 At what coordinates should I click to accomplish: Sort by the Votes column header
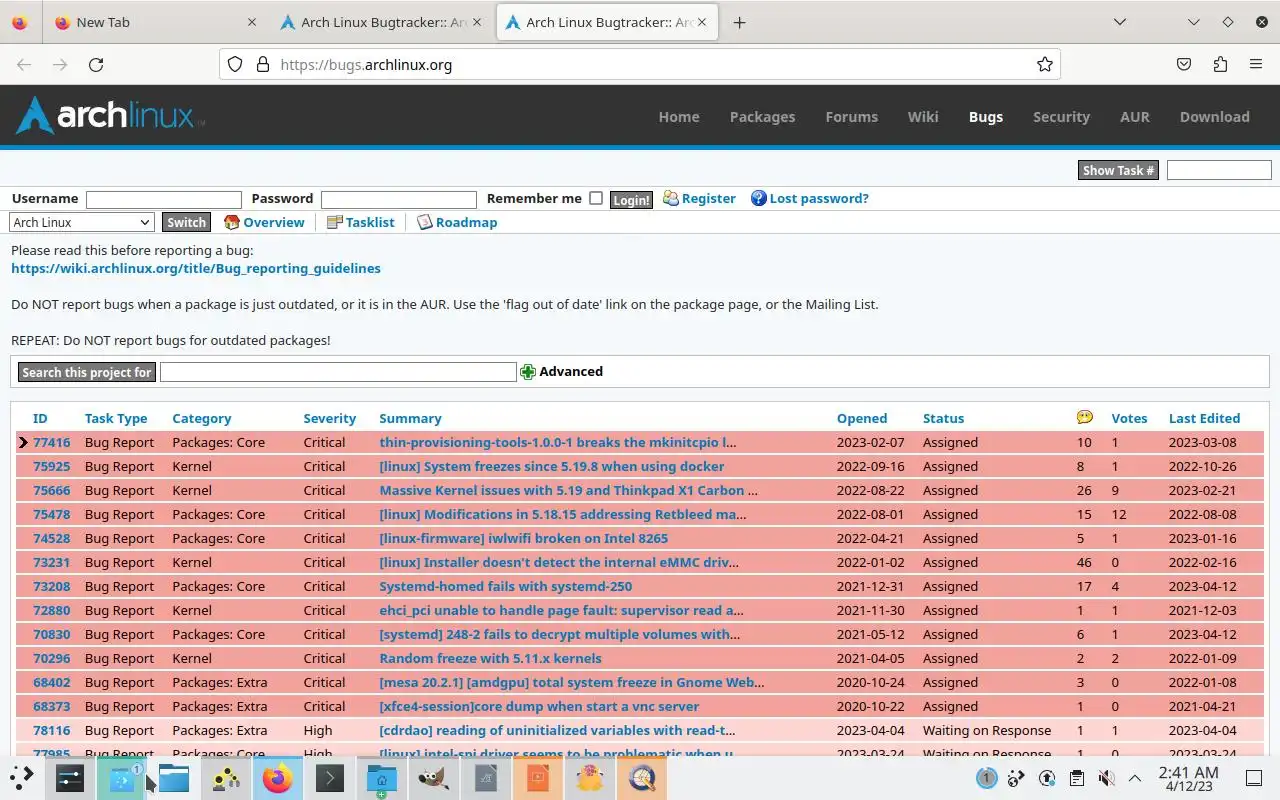(1129, 418)
